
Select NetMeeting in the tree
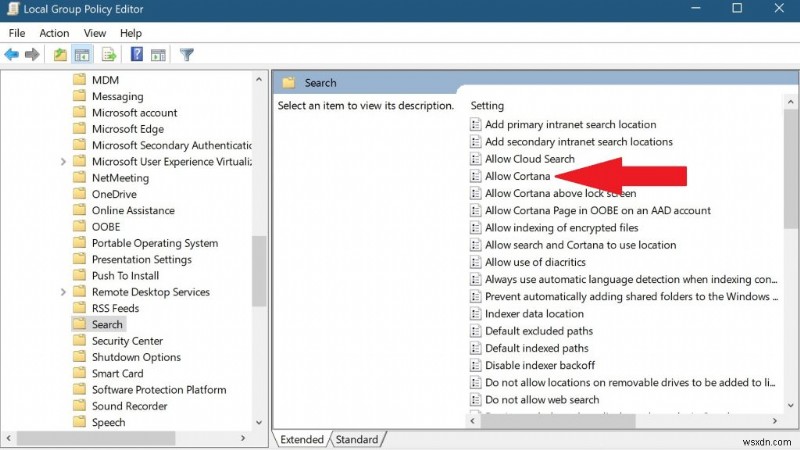coord(120,178)
